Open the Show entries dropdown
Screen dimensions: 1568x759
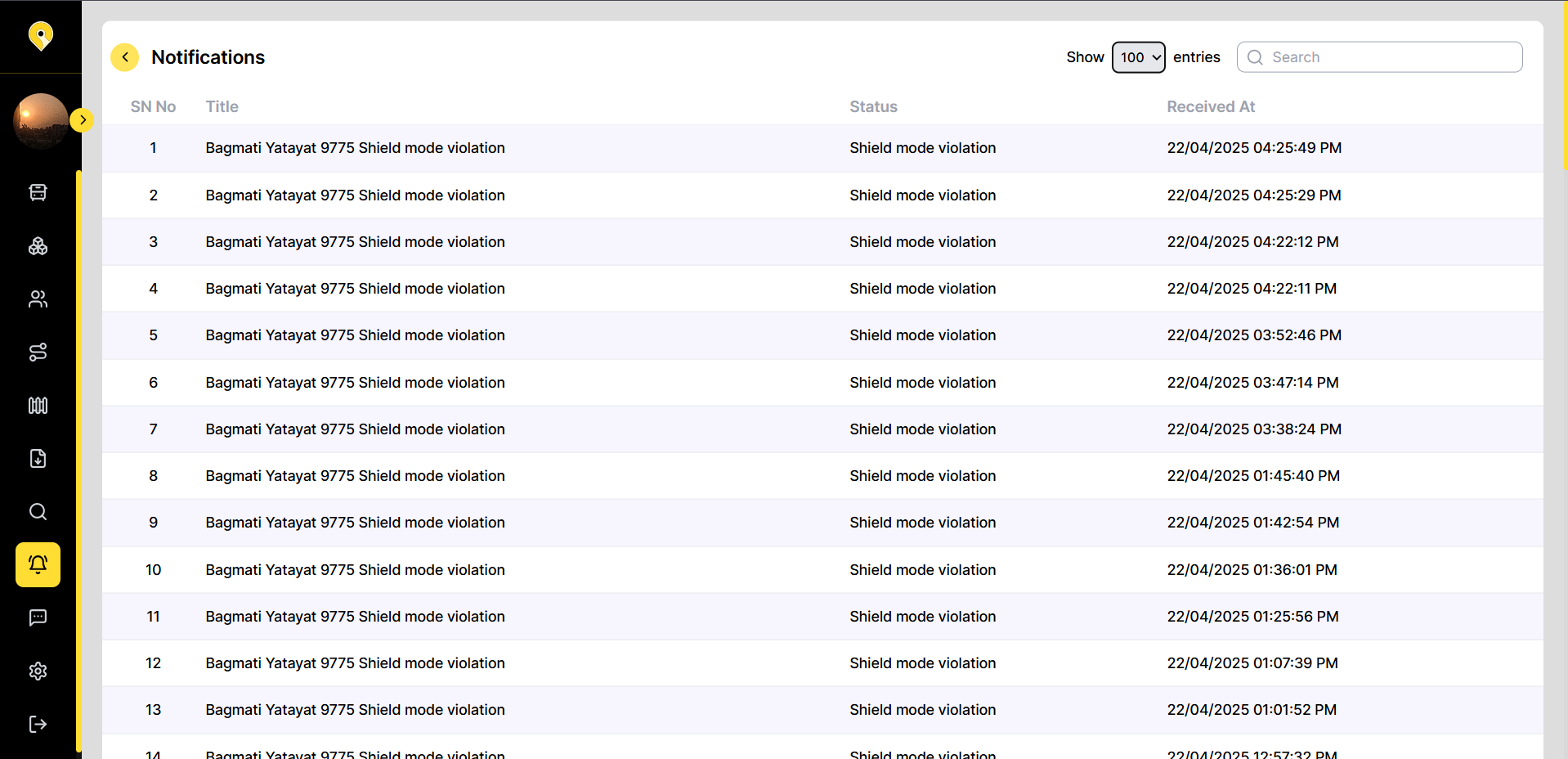(x=1138, y=57)
